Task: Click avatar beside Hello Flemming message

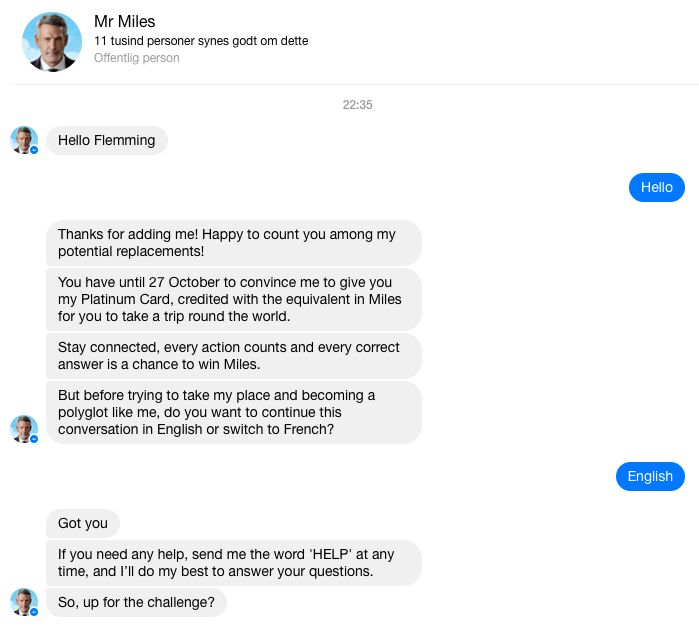Action: (24, 140)
